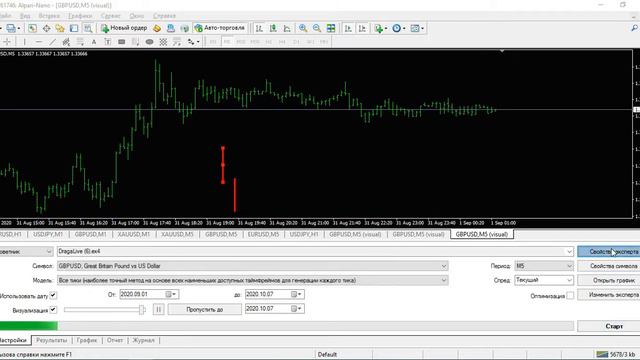
Task: Select the text label 'T' tool
Action: [108, 42]
